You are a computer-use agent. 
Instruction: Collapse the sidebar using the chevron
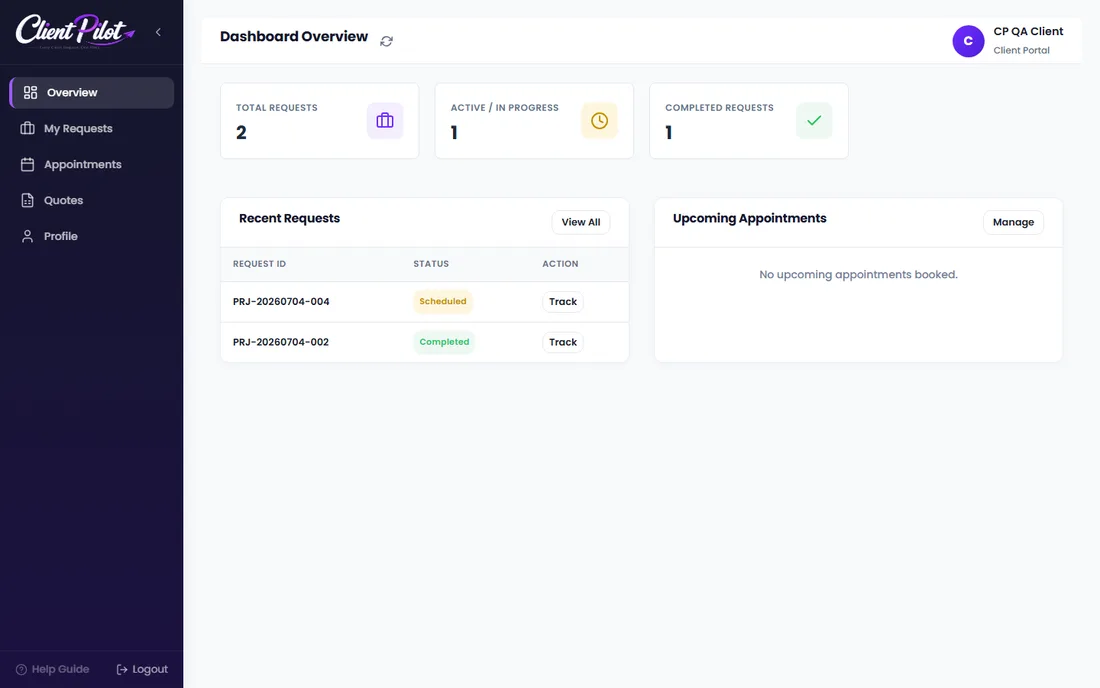pyautogui.click(x=159, y=32)
